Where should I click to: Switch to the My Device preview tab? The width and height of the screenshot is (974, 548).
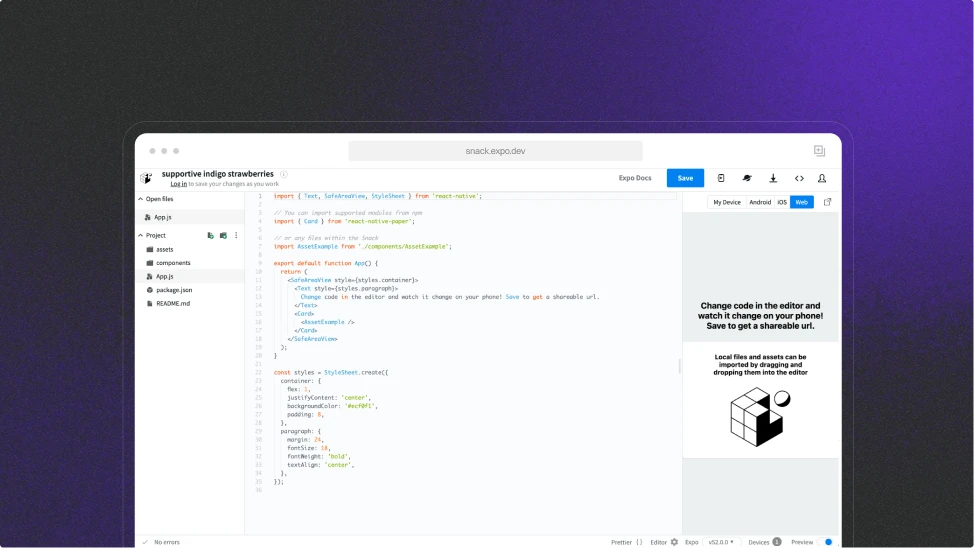click(727, 202)
